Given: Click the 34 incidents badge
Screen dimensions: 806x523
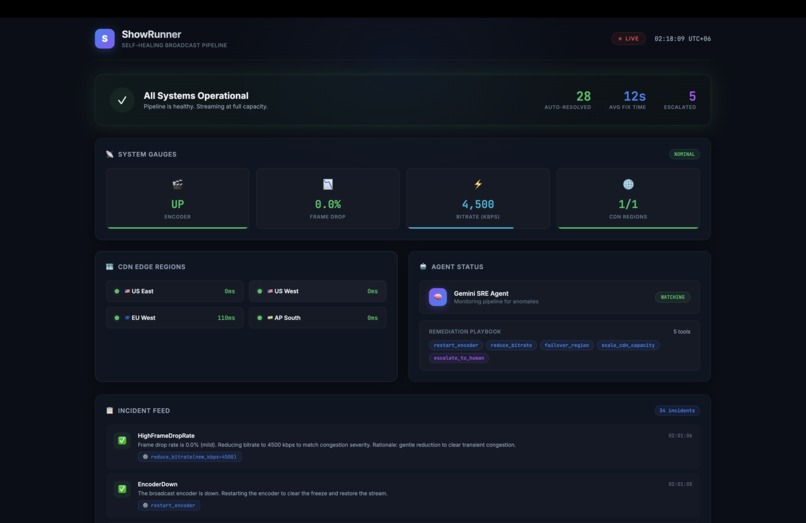Looking at the screenshot, I should [677, 410].
